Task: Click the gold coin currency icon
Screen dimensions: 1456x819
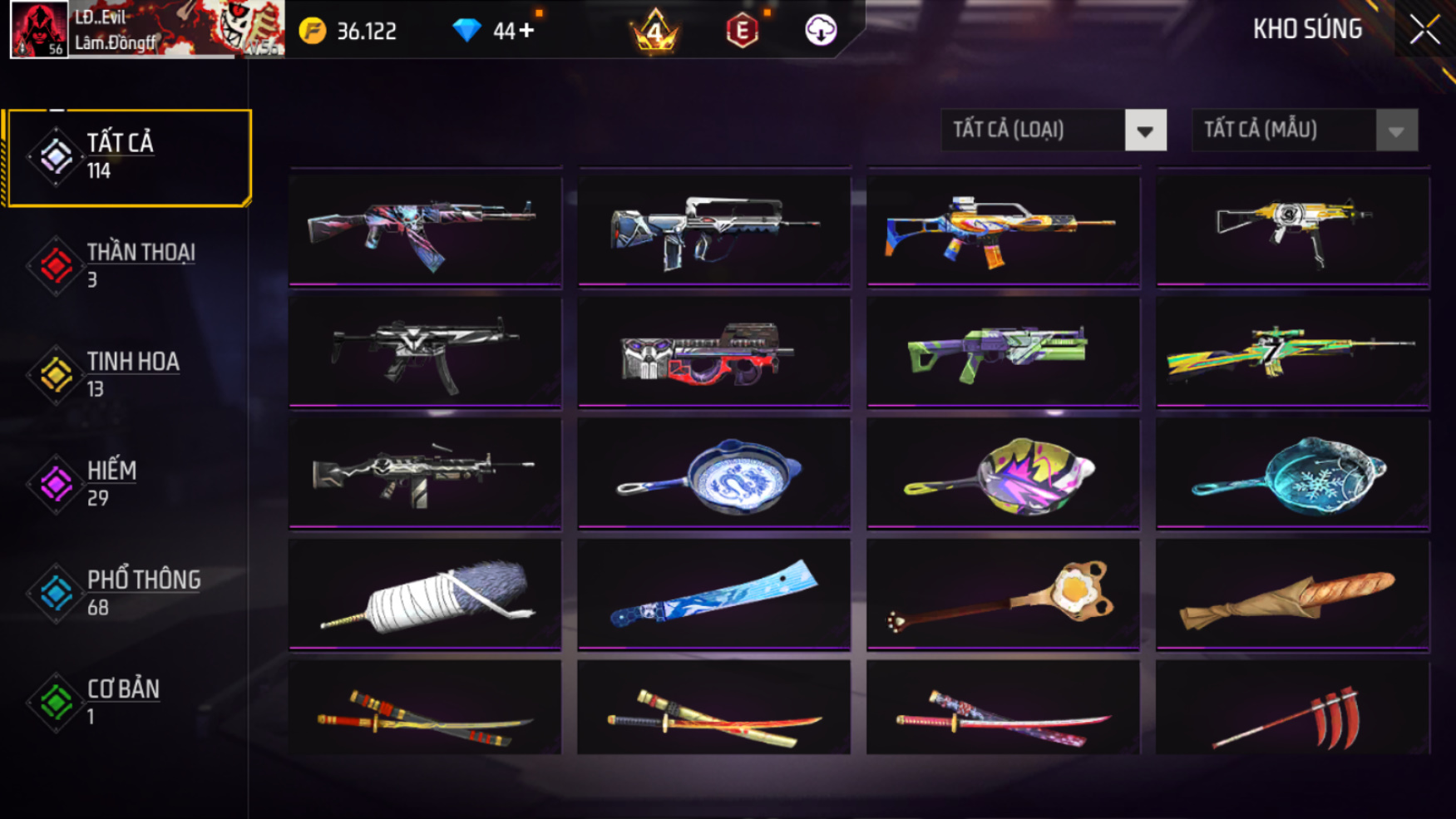Action: point(313,32)
